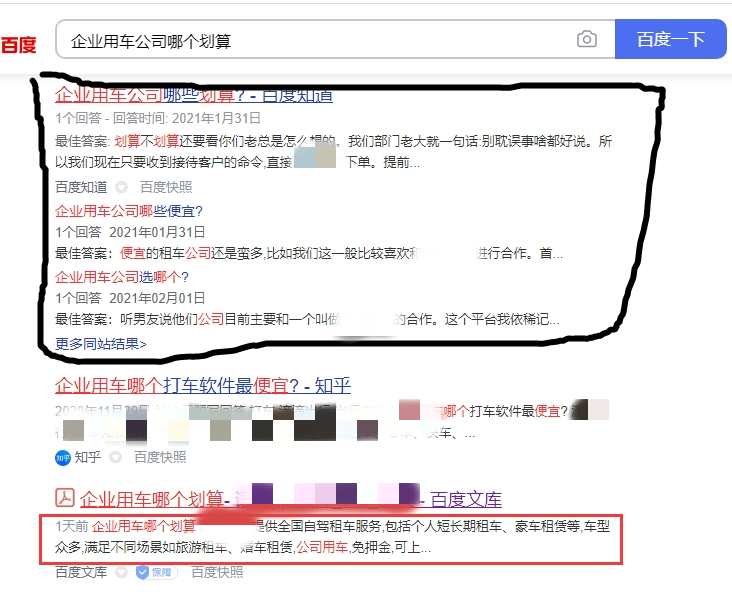This screenshot has height=597, width=732.
Task: Open result 企业用车公司哪些划算? - 百度知道
Action: (x=194, y=95)
